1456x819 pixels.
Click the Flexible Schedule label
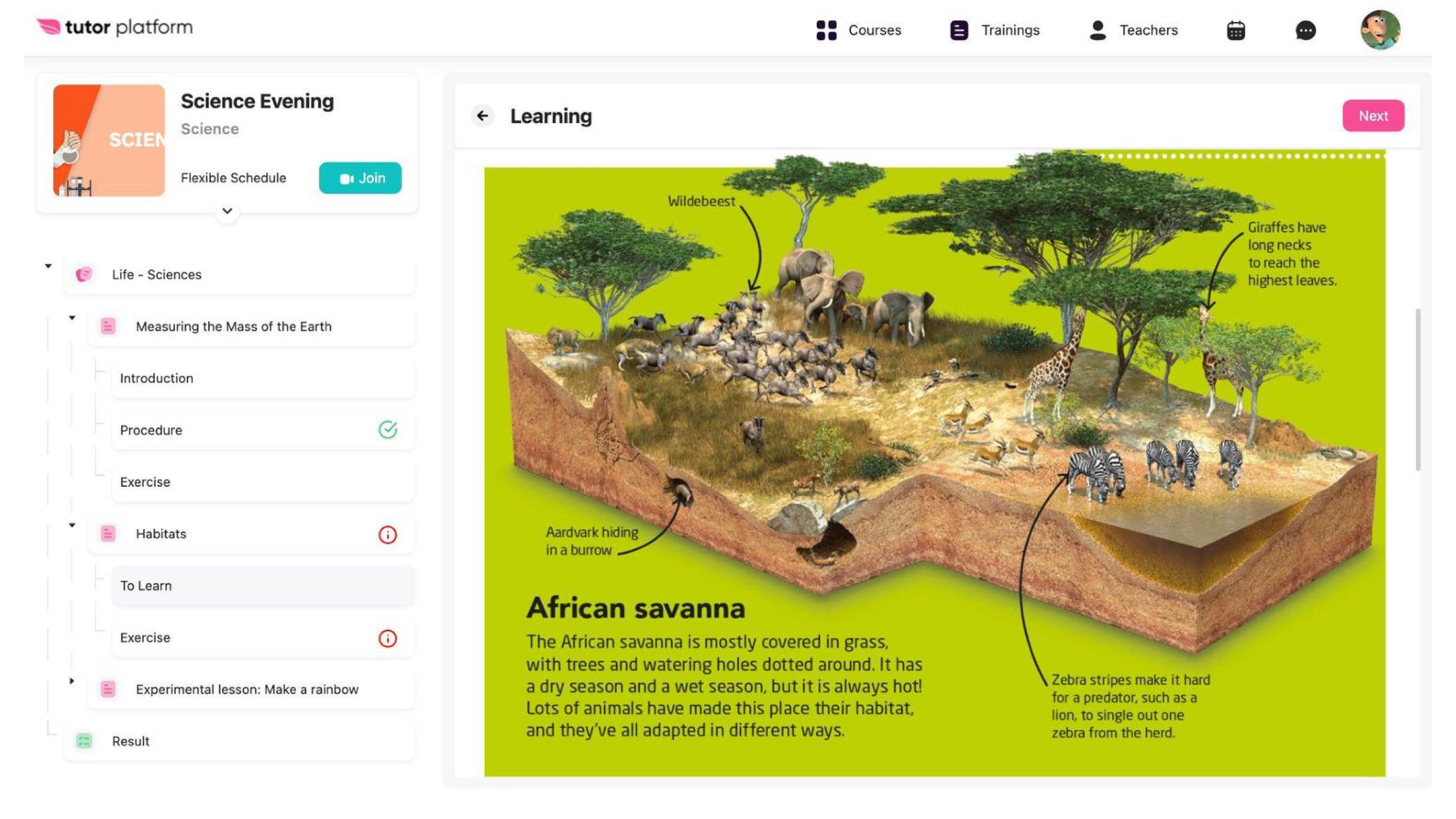click(x=233, y=178)
